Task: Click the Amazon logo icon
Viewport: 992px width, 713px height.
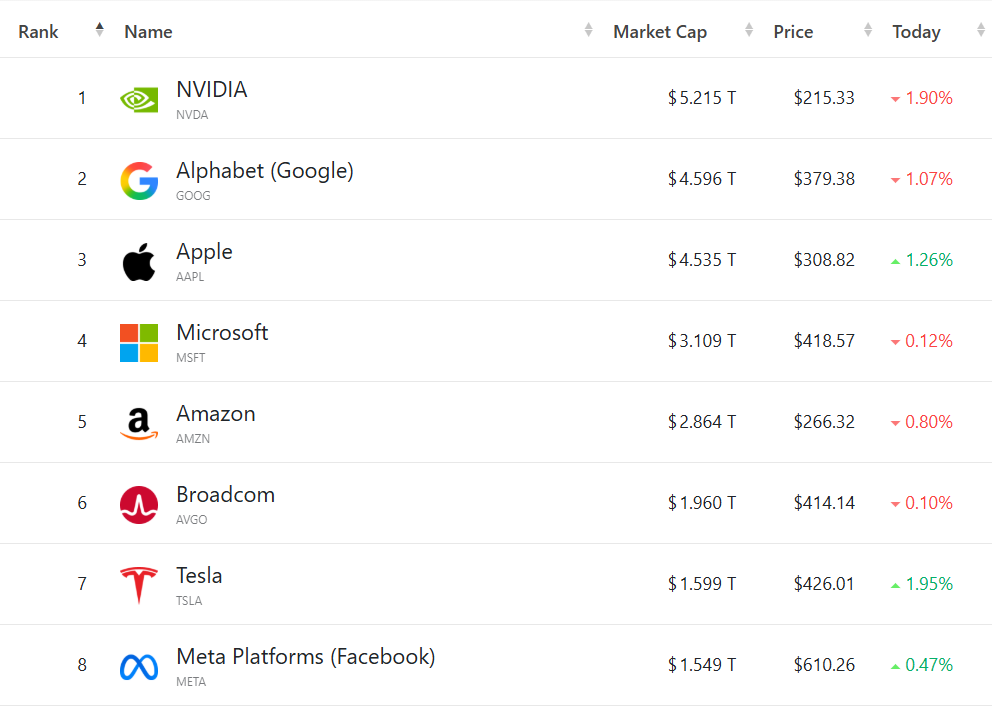Action: click(x=139, y=423)
